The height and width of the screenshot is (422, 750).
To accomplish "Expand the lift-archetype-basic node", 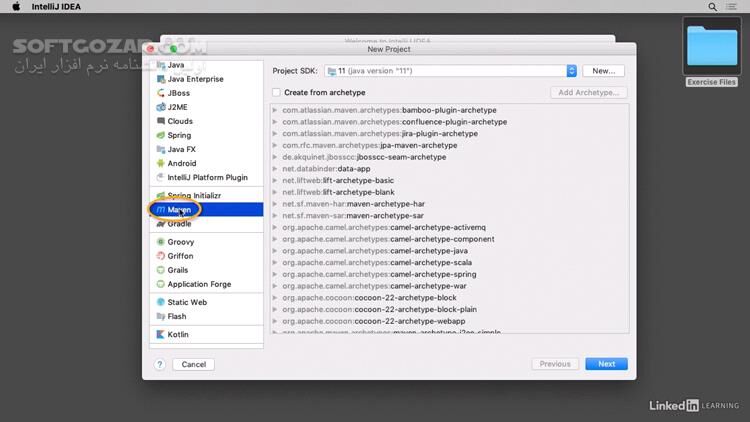I will point(276,181).
